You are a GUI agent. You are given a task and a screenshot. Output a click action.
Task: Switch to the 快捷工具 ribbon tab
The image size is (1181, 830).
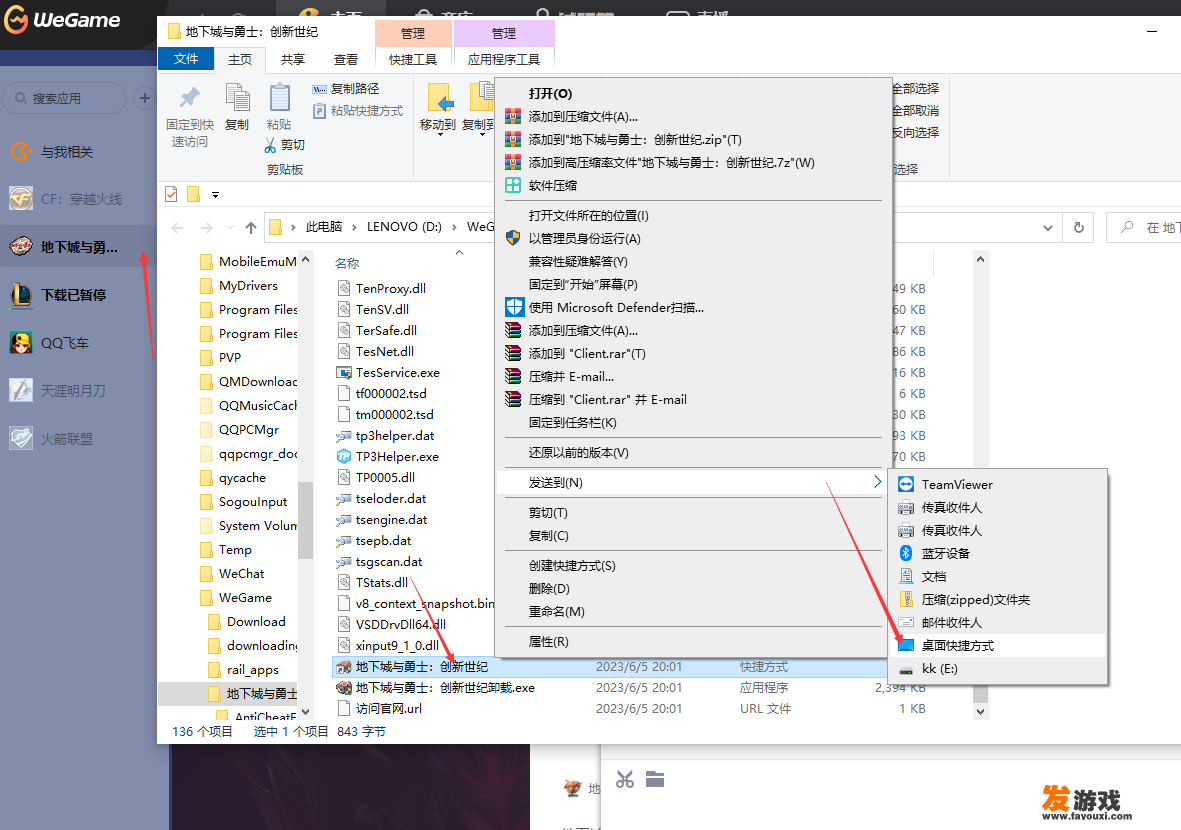[413, 60]
